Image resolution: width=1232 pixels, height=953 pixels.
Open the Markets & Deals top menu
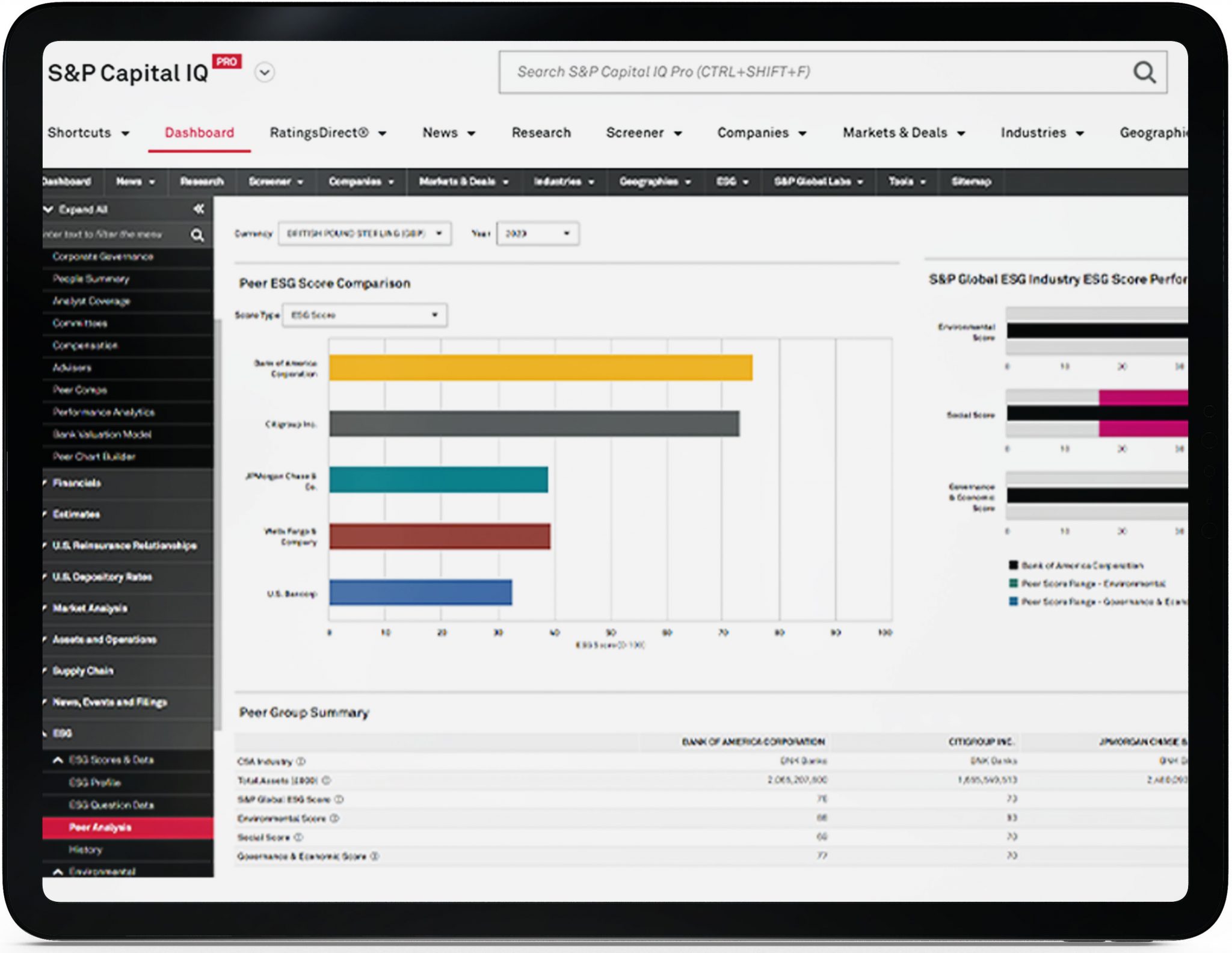pos(904,132)
